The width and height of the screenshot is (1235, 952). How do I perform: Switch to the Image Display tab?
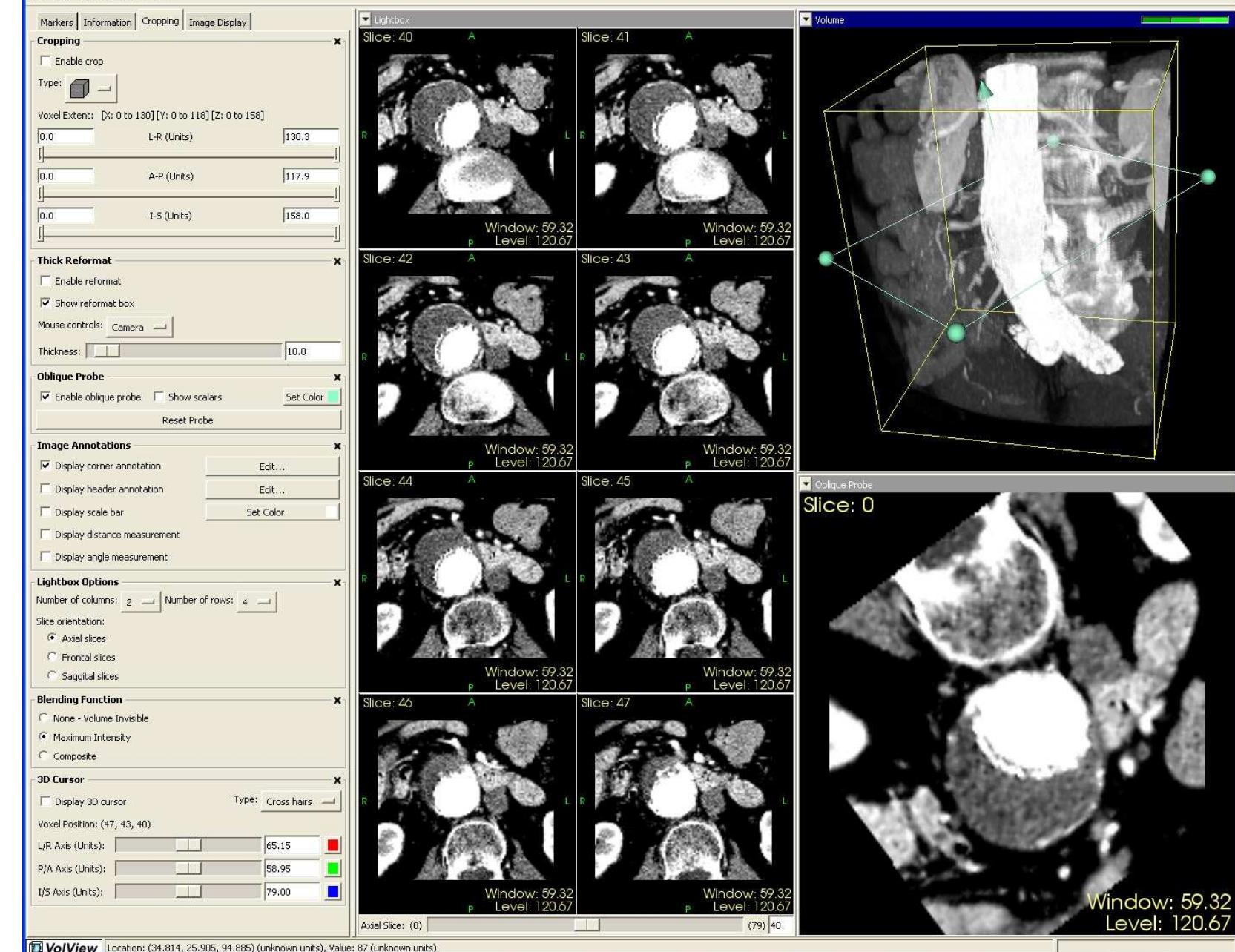tap(217, 22)
